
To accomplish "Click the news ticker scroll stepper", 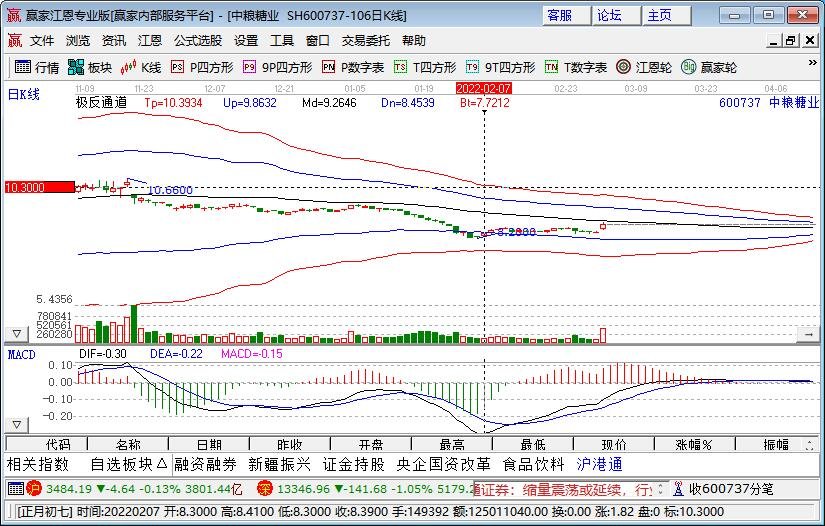I will (661, 489).
